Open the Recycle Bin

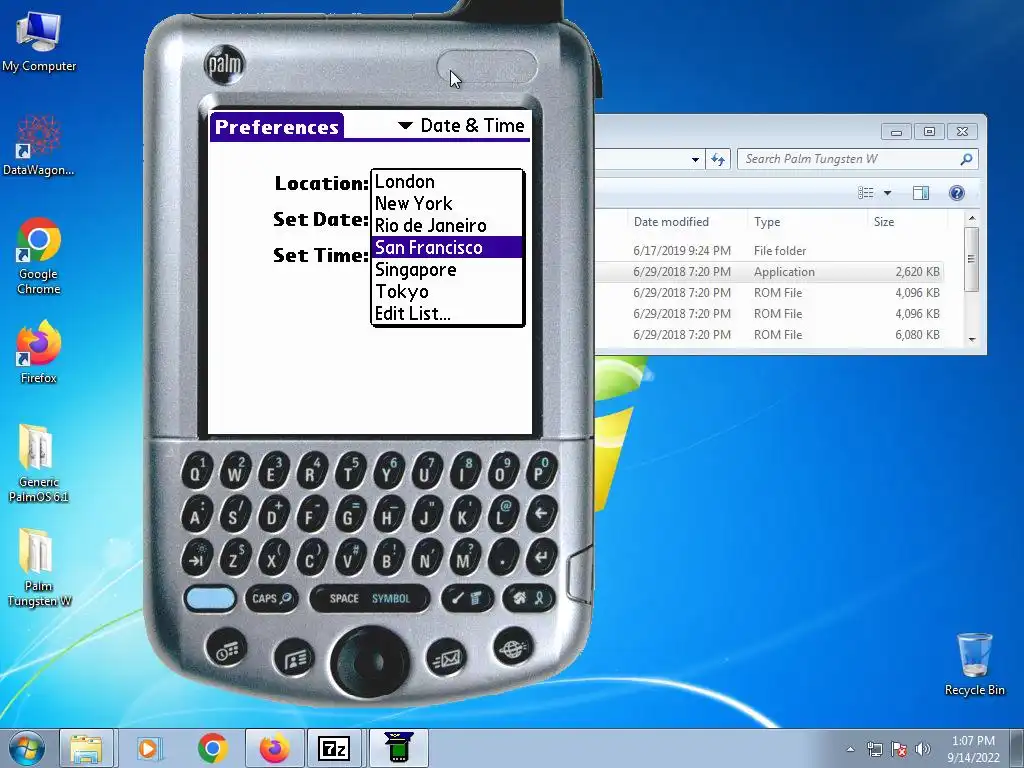974,664
